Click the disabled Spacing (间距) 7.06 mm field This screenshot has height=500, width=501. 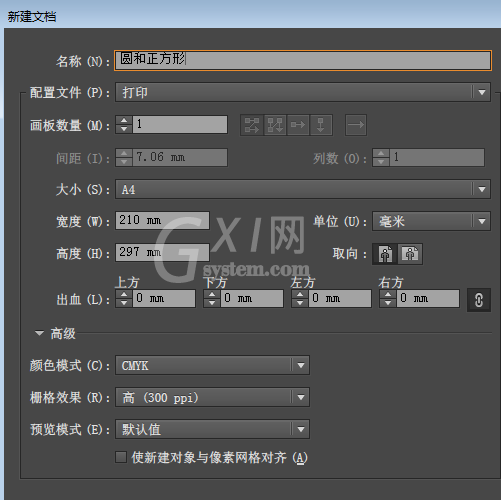point(180,157)
